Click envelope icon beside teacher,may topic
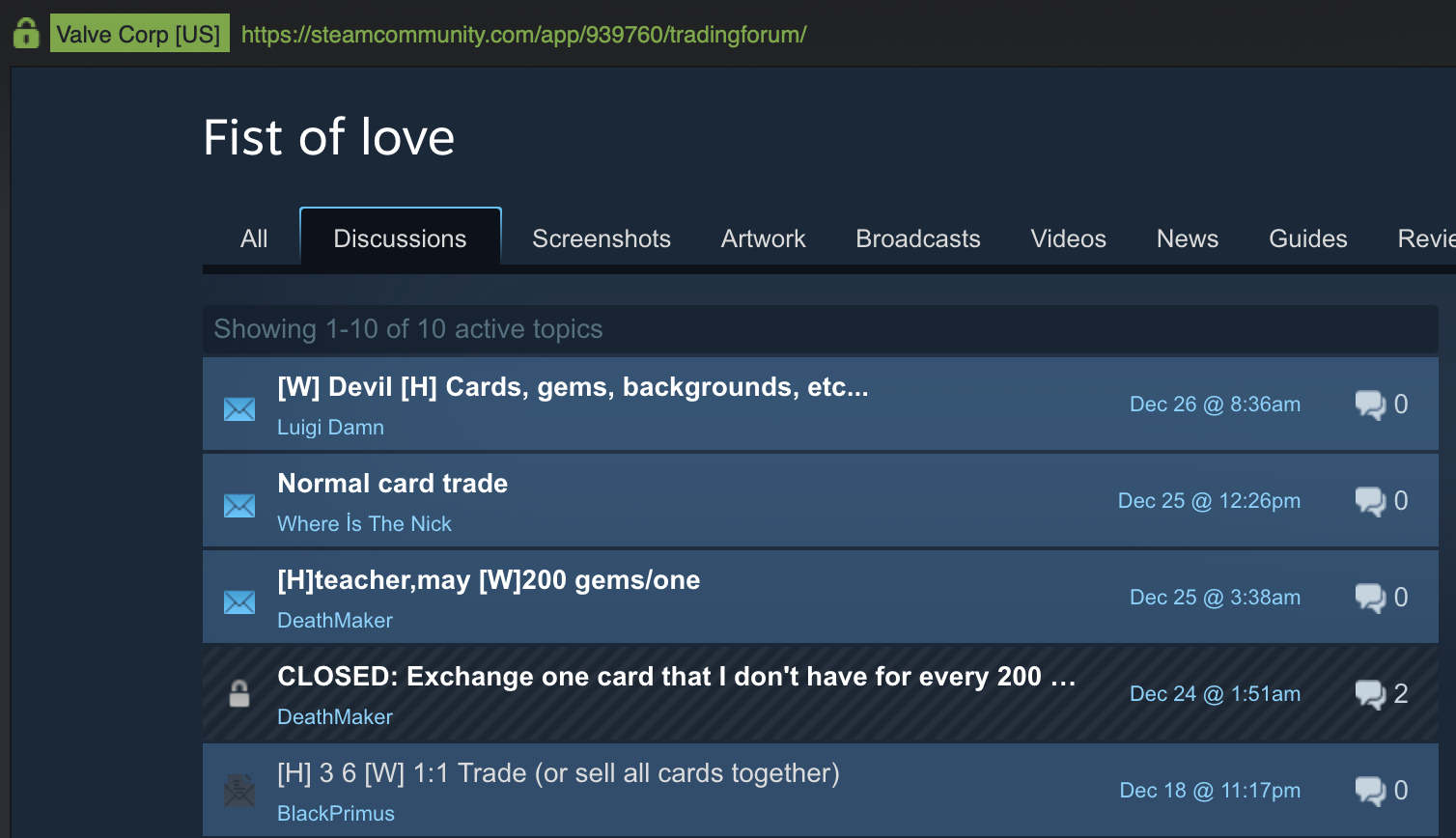Image resolution: width=1456 pixels, height=838 pixels. coord(239,602)
